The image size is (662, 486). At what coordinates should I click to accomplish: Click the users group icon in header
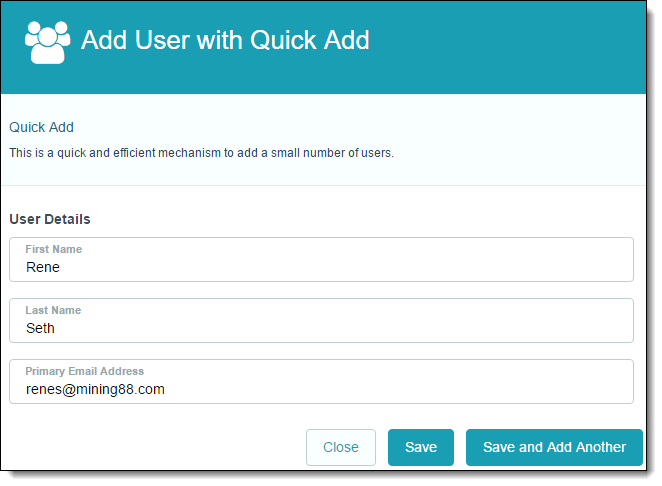pyautogui.click(x=48, y=42)
